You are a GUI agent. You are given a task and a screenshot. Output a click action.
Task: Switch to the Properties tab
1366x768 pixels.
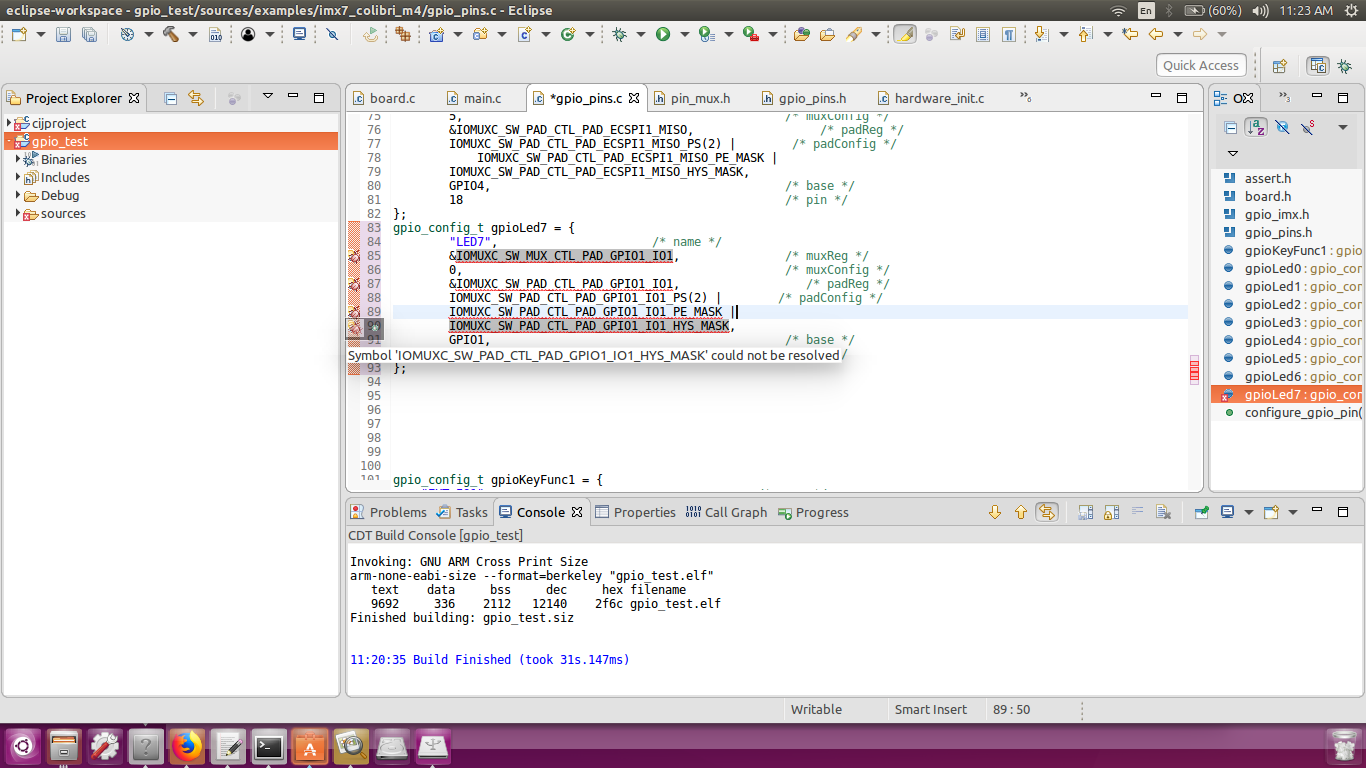click(x=635, y=512)
